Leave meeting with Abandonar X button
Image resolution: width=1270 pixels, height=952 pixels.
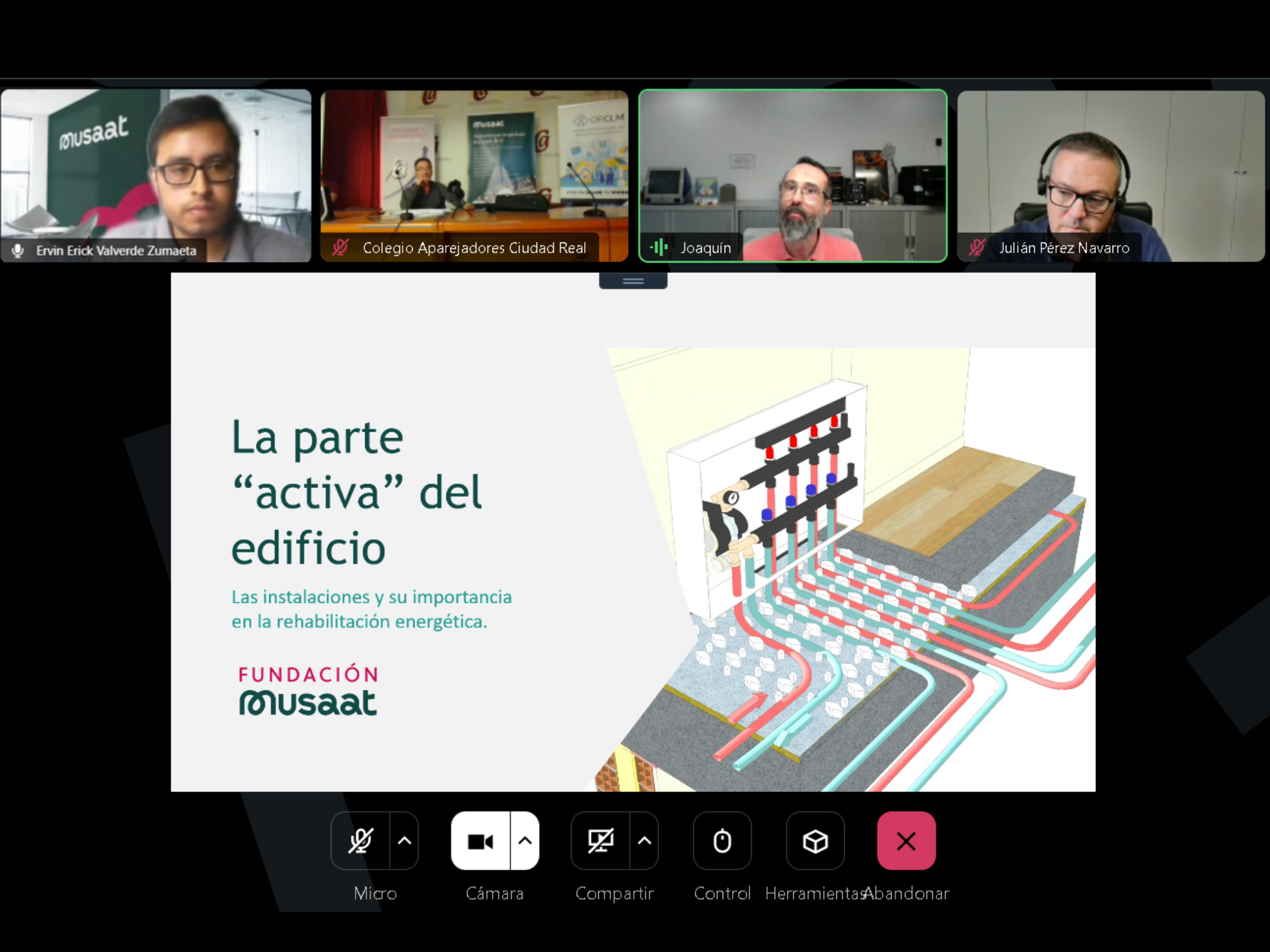(906, 841)
